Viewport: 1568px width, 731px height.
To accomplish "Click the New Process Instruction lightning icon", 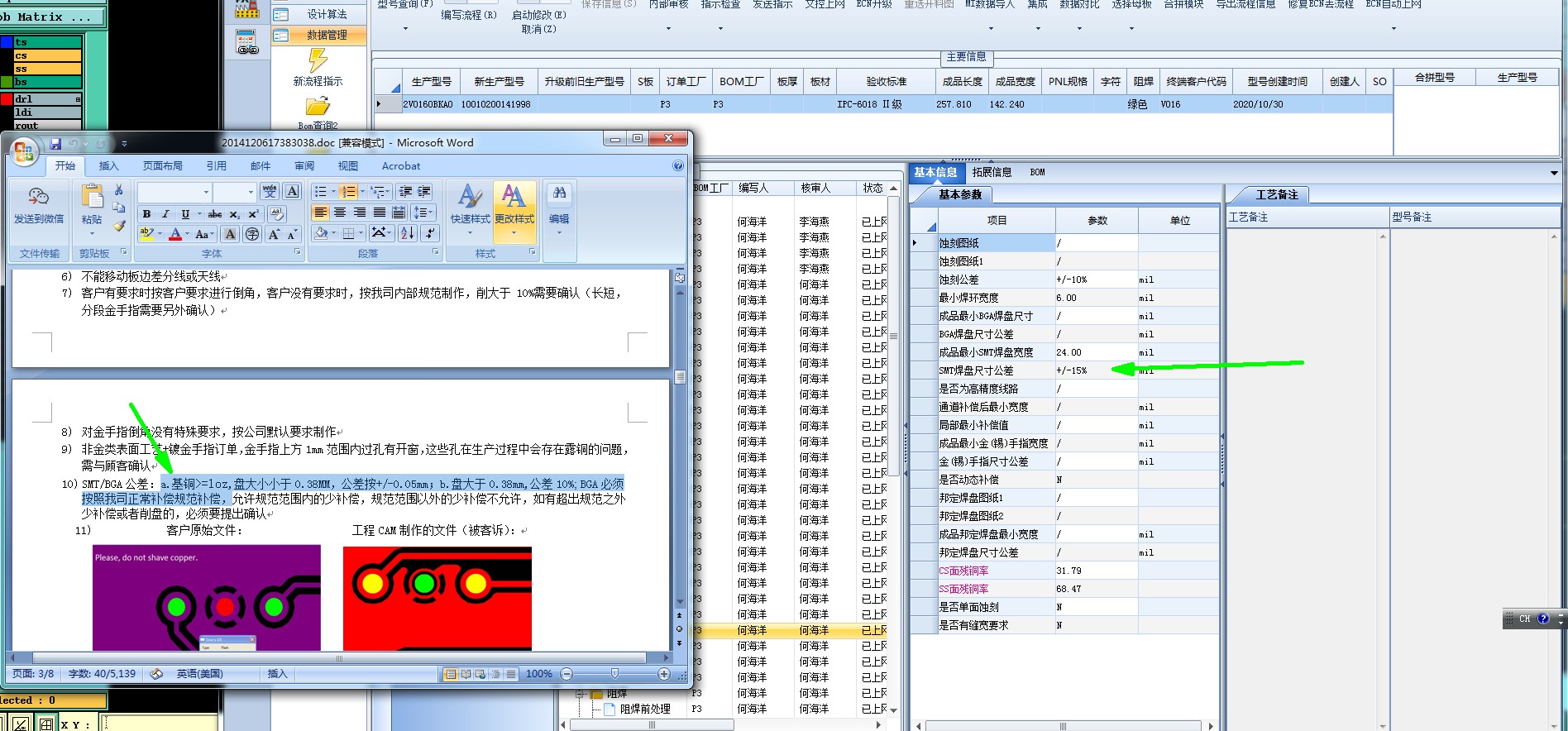I will pyautogui.click(x=318, y=60).
